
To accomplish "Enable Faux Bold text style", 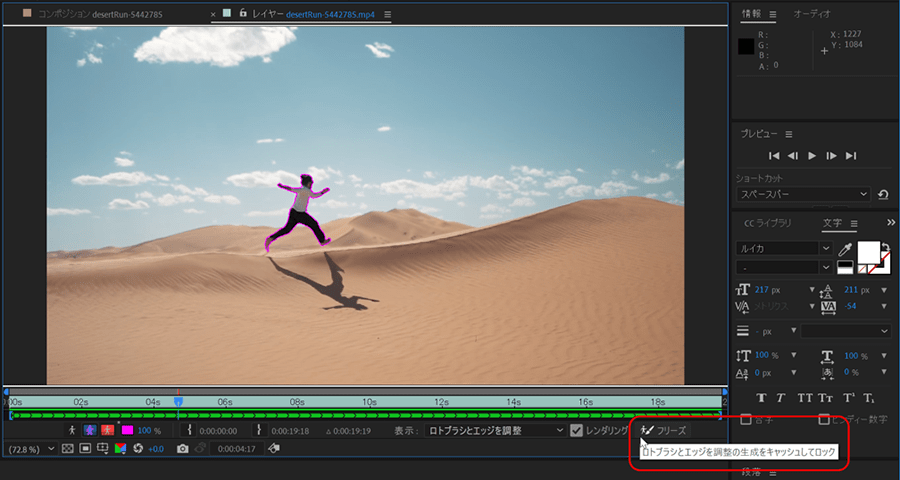I will point(762,398).
